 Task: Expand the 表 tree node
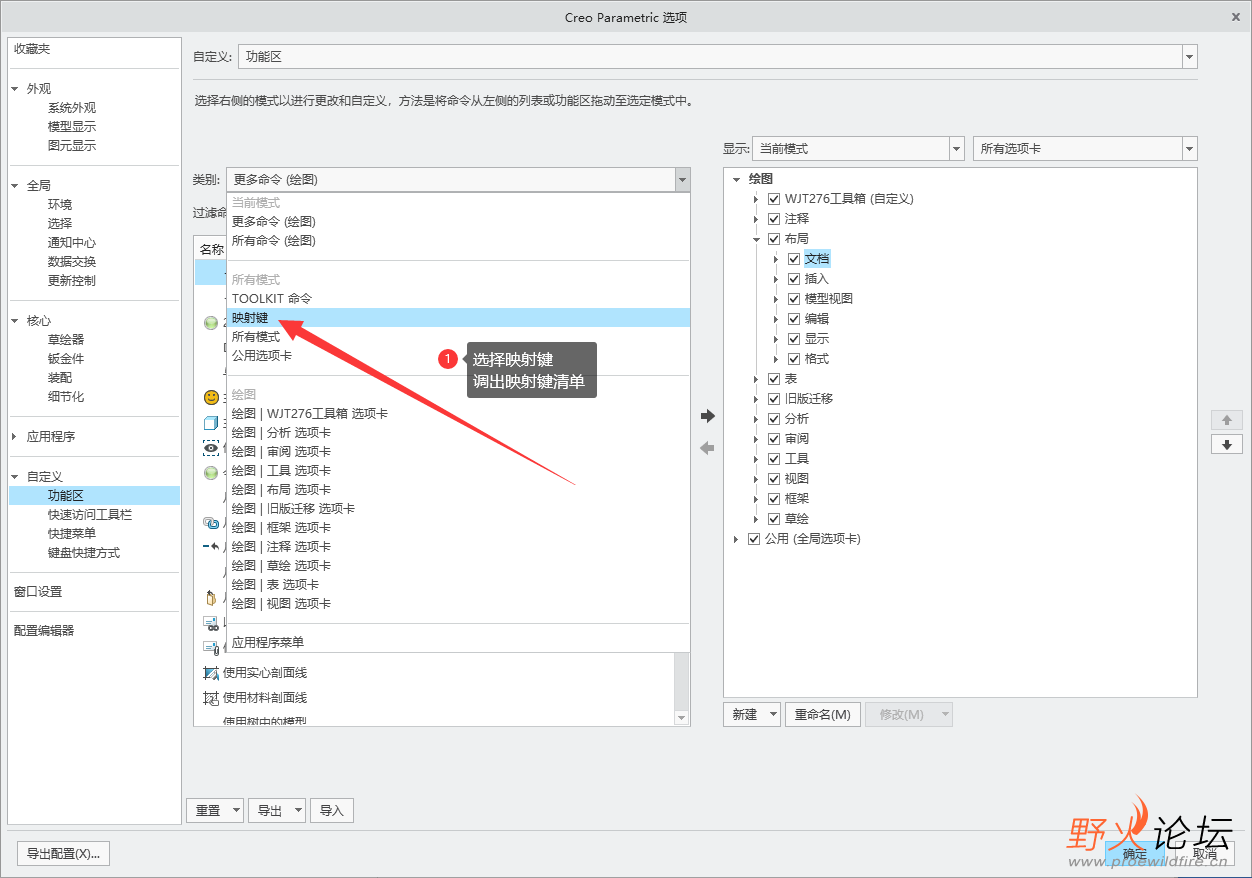[x=757, y=379]
